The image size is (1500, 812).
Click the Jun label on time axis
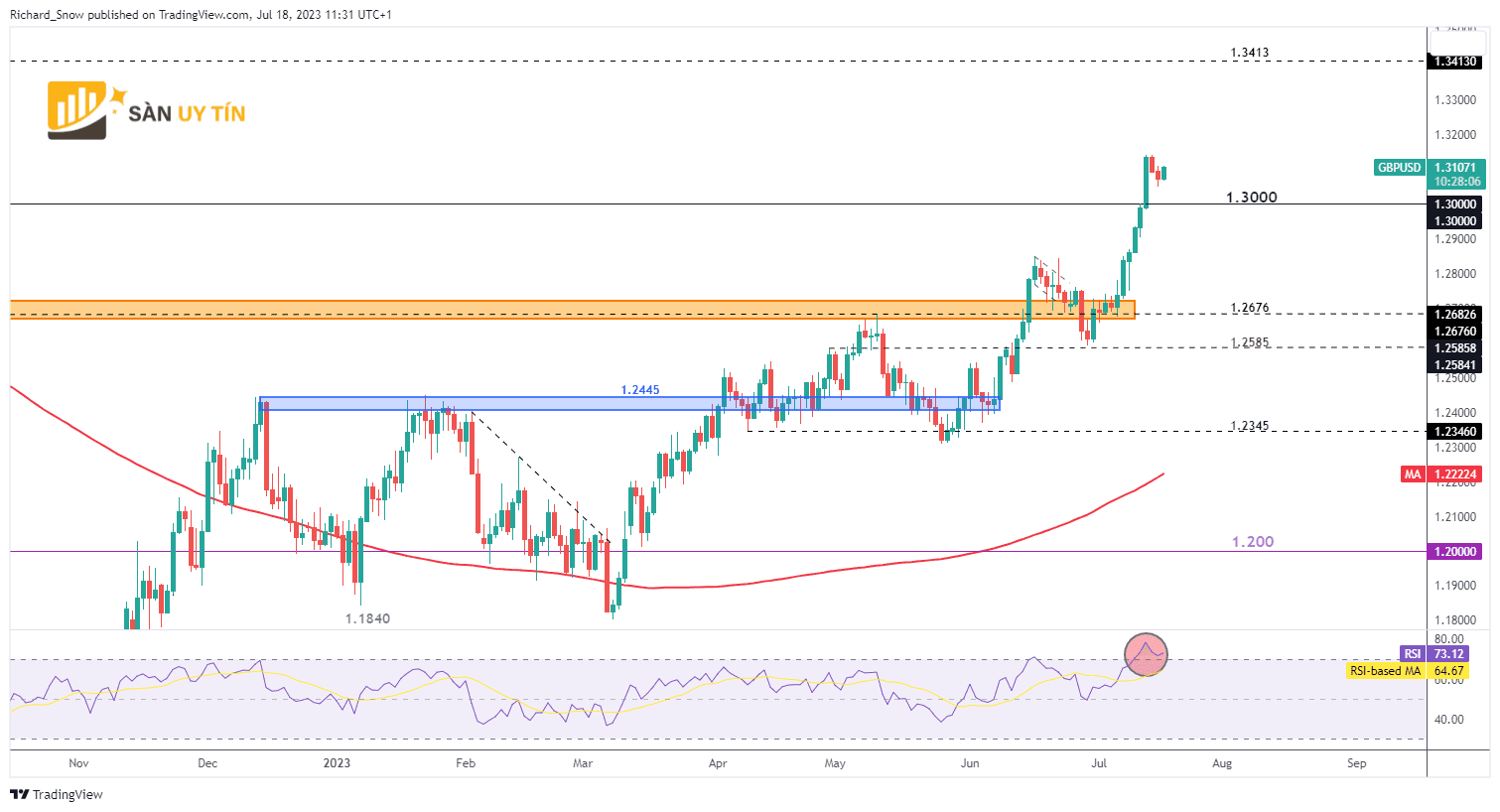[970, 763]
